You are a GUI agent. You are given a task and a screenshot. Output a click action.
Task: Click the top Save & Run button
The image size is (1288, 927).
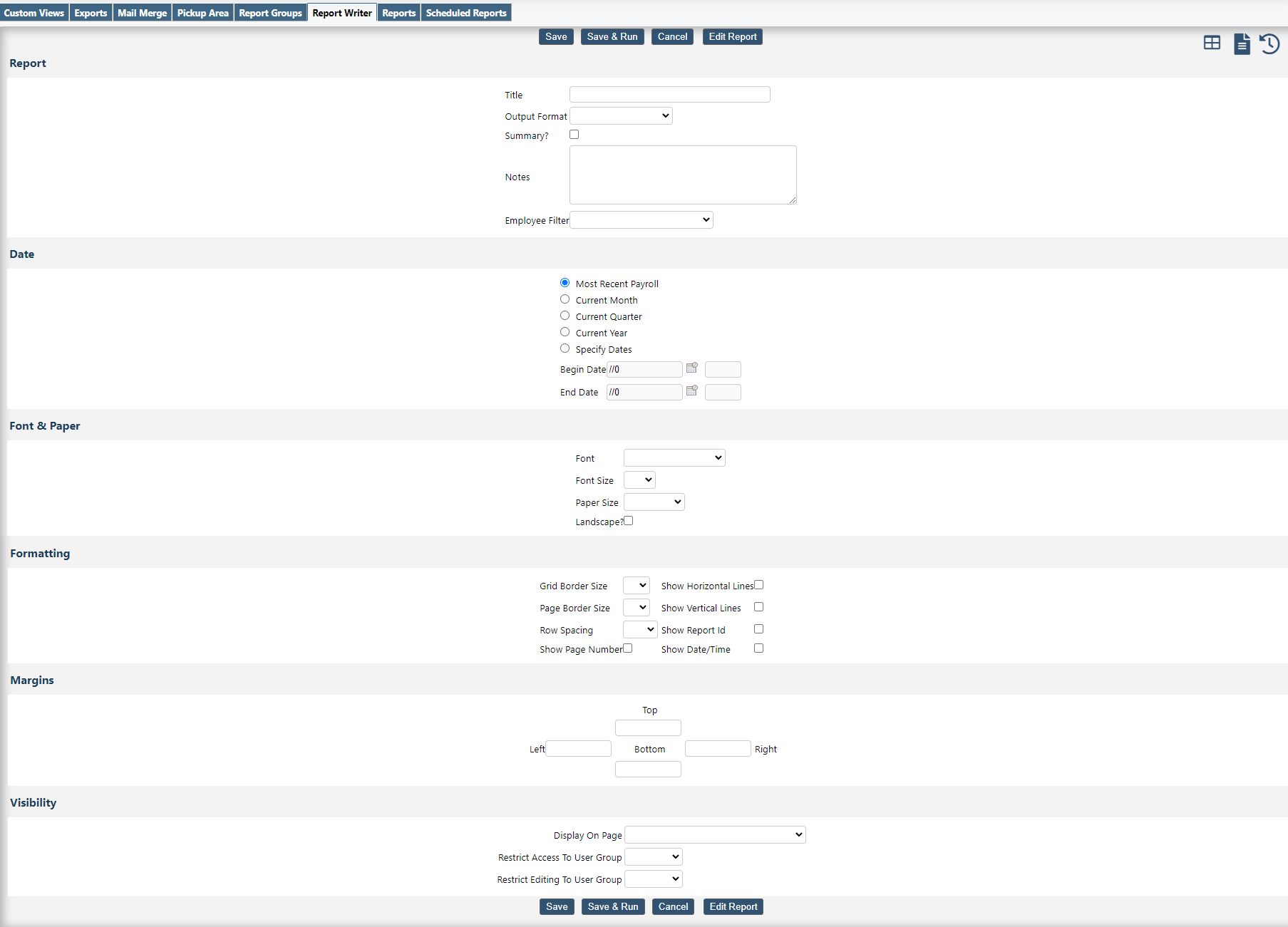click(x=612, y=37)
